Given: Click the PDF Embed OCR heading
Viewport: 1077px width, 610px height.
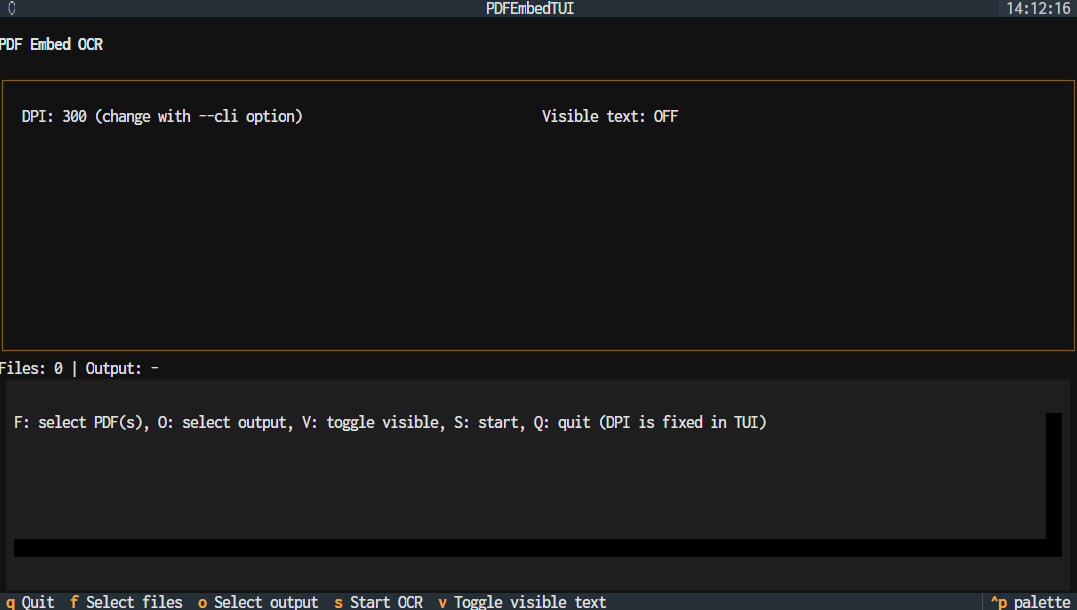Looking at the screenshot, I should (x=51, y=44).
